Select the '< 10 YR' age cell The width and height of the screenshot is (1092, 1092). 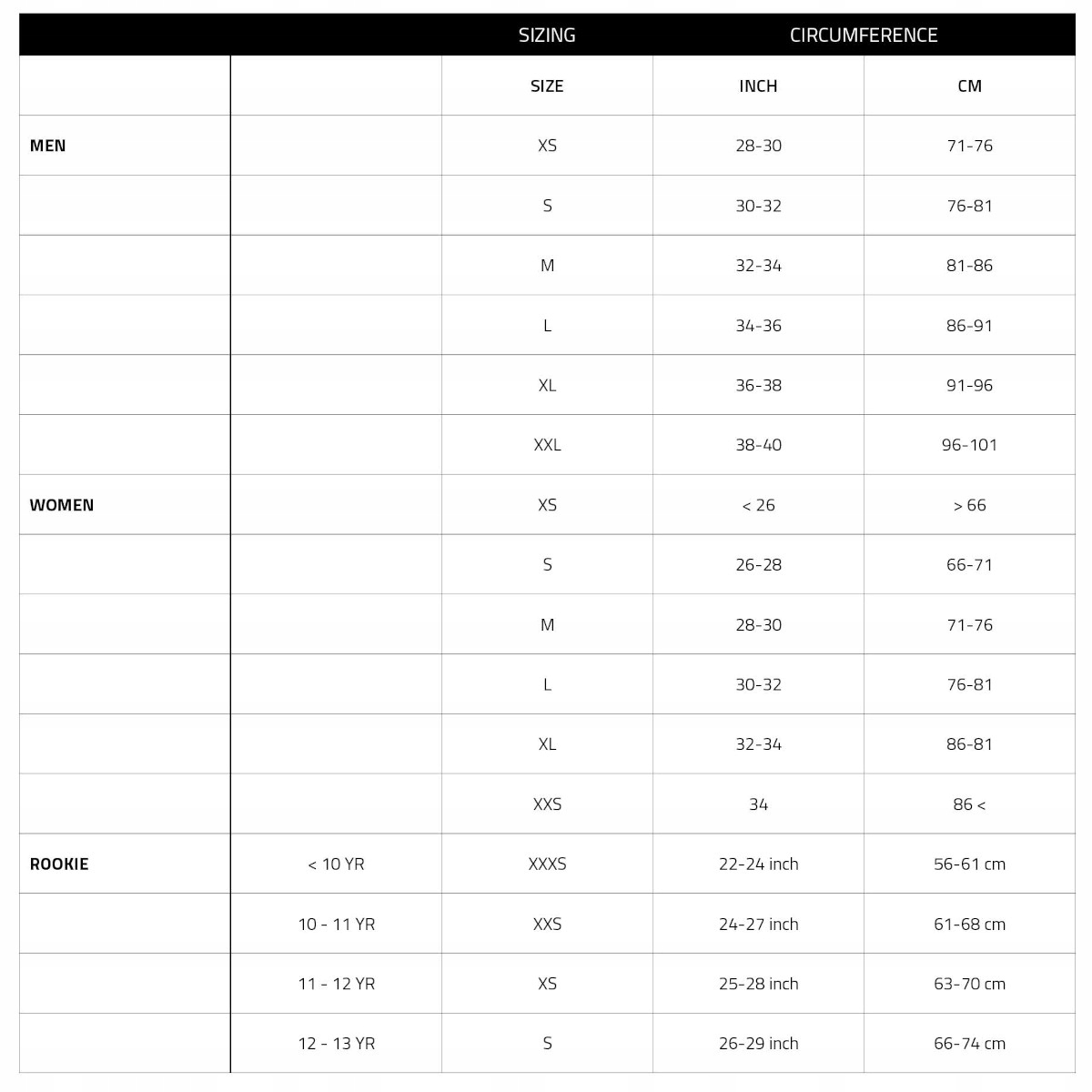tap(336, 864)
